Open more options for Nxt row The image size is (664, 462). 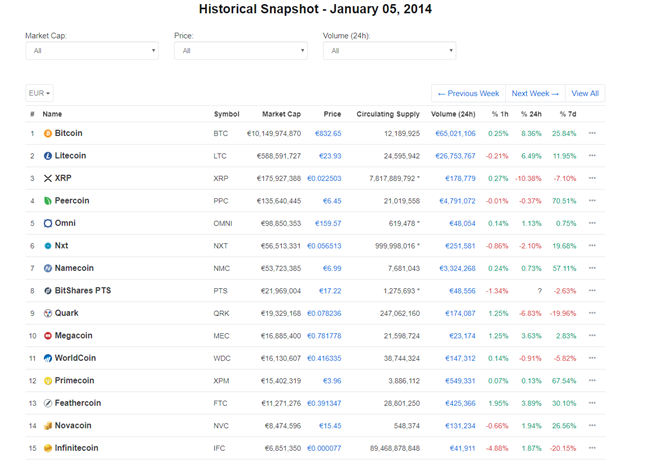[x=592, y=245]
